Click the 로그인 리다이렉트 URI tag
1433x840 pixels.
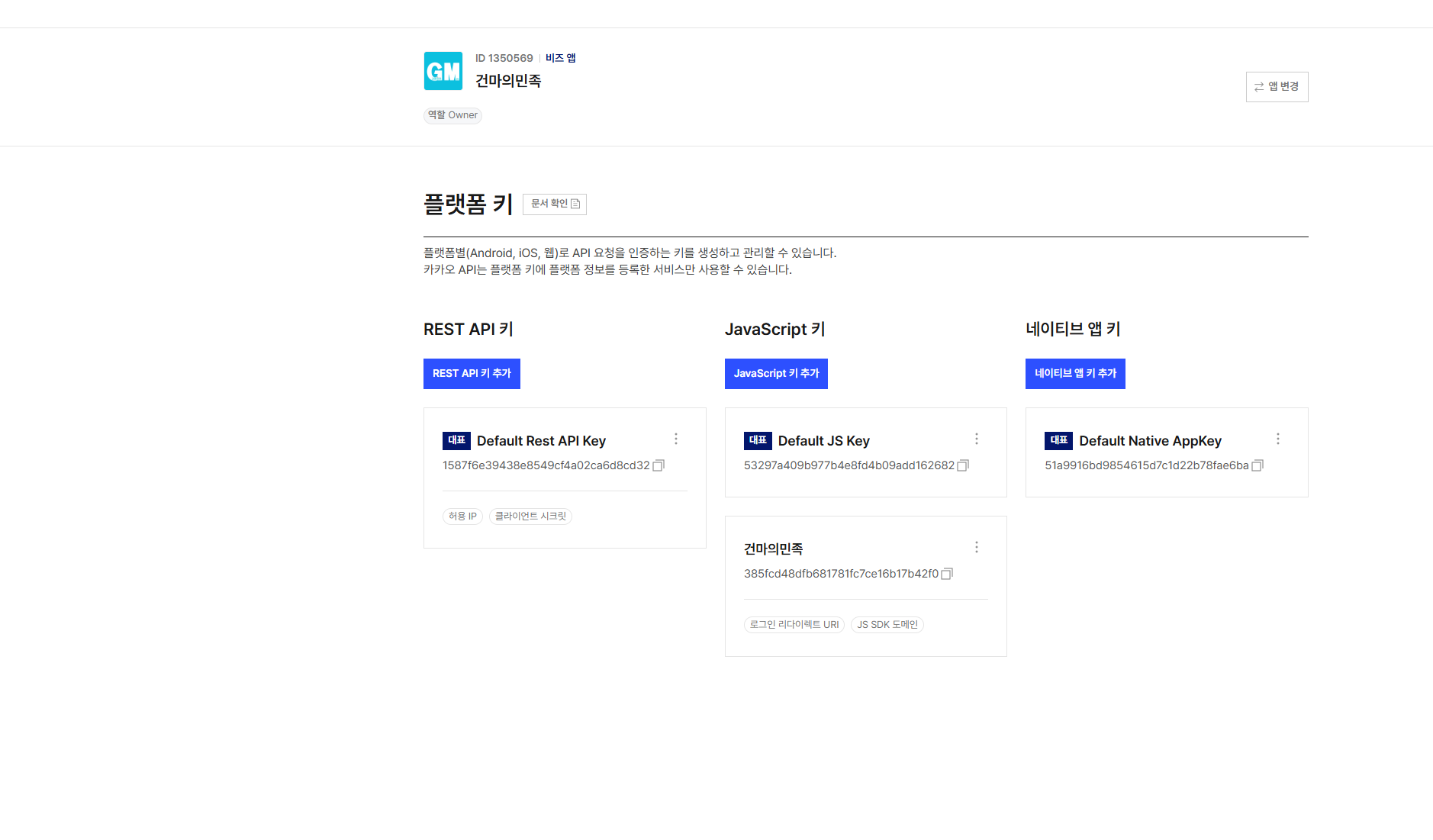click(794, 625)
